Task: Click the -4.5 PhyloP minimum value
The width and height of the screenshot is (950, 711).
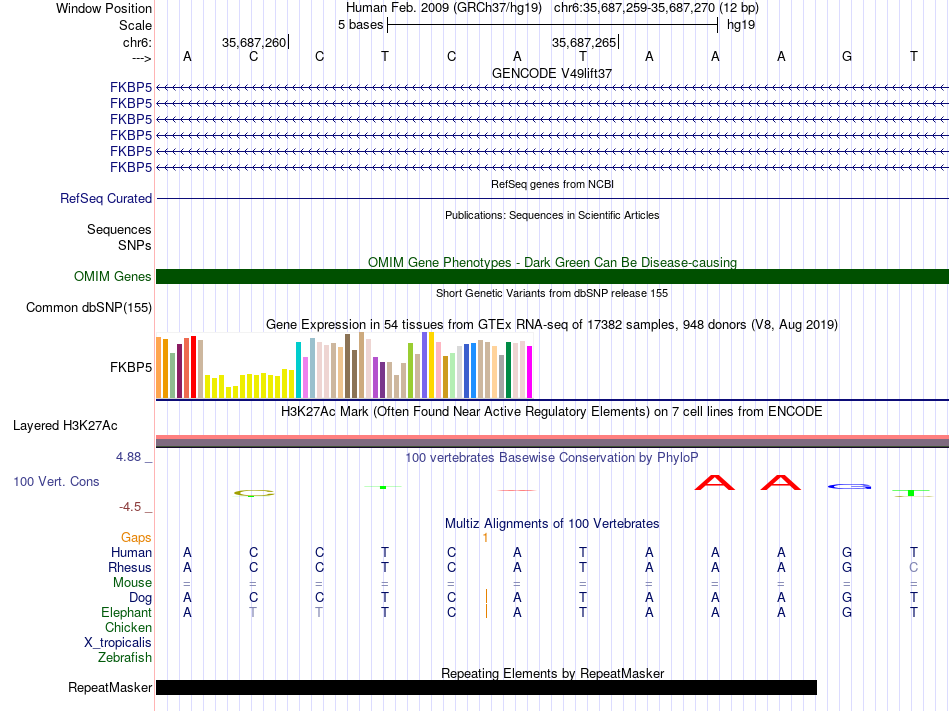Action: pos(130,506)
